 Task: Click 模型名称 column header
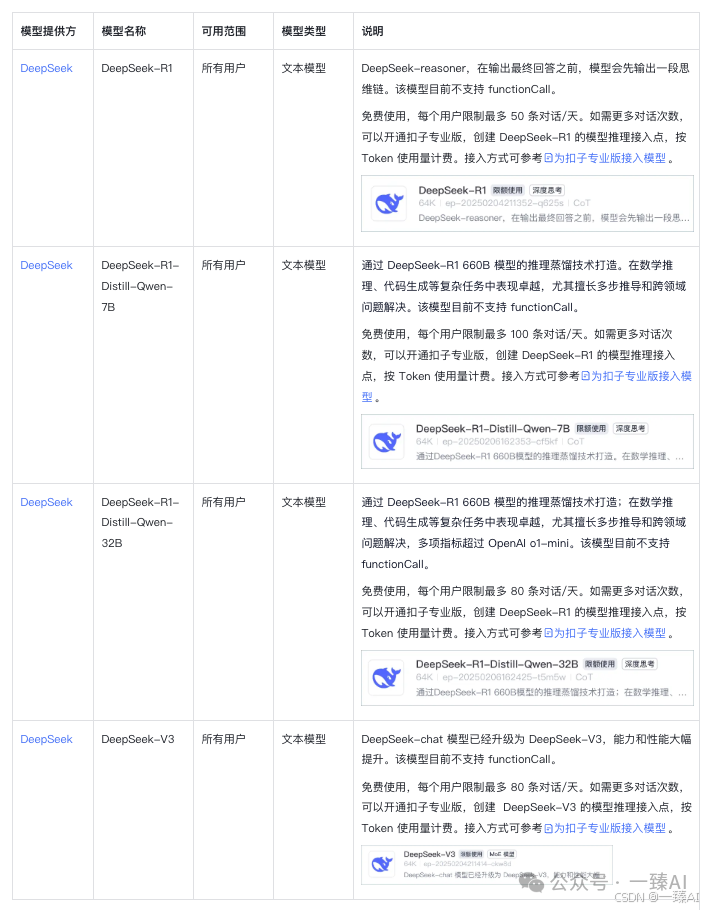coord(124,31)
